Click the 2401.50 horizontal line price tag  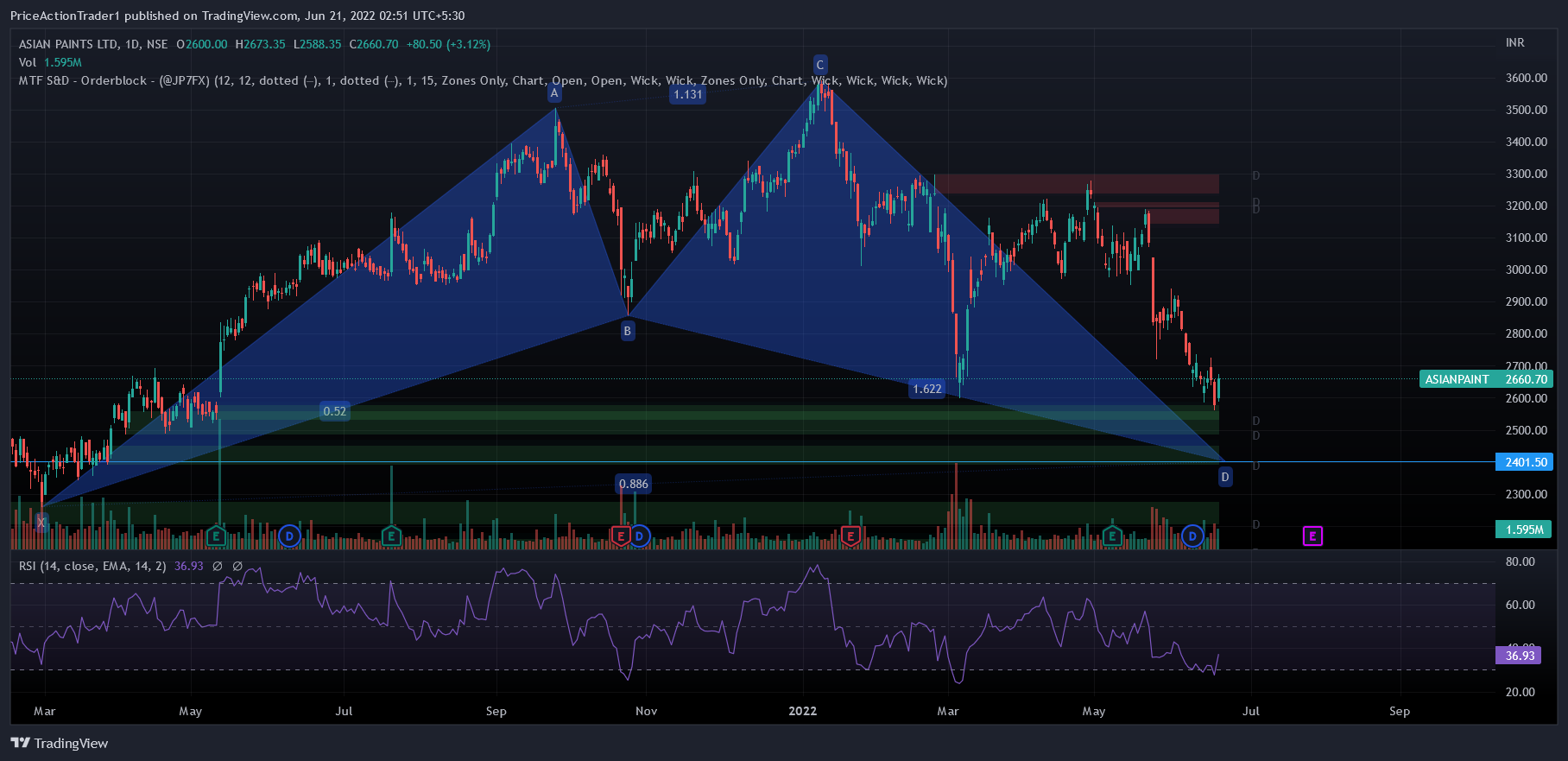pyautogui.click(x=1524, y=462)
